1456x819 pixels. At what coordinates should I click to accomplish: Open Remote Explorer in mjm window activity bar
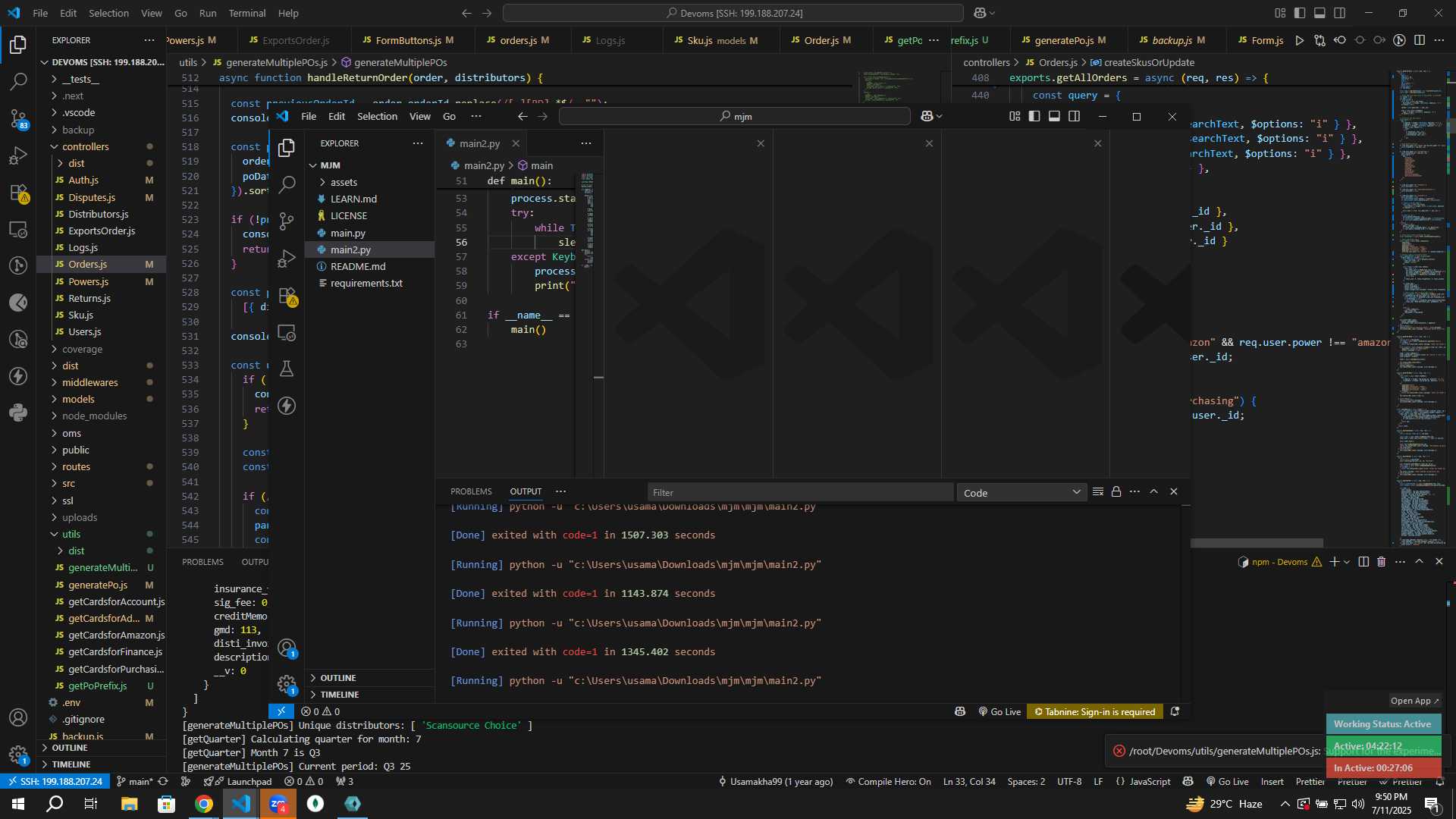287,332
